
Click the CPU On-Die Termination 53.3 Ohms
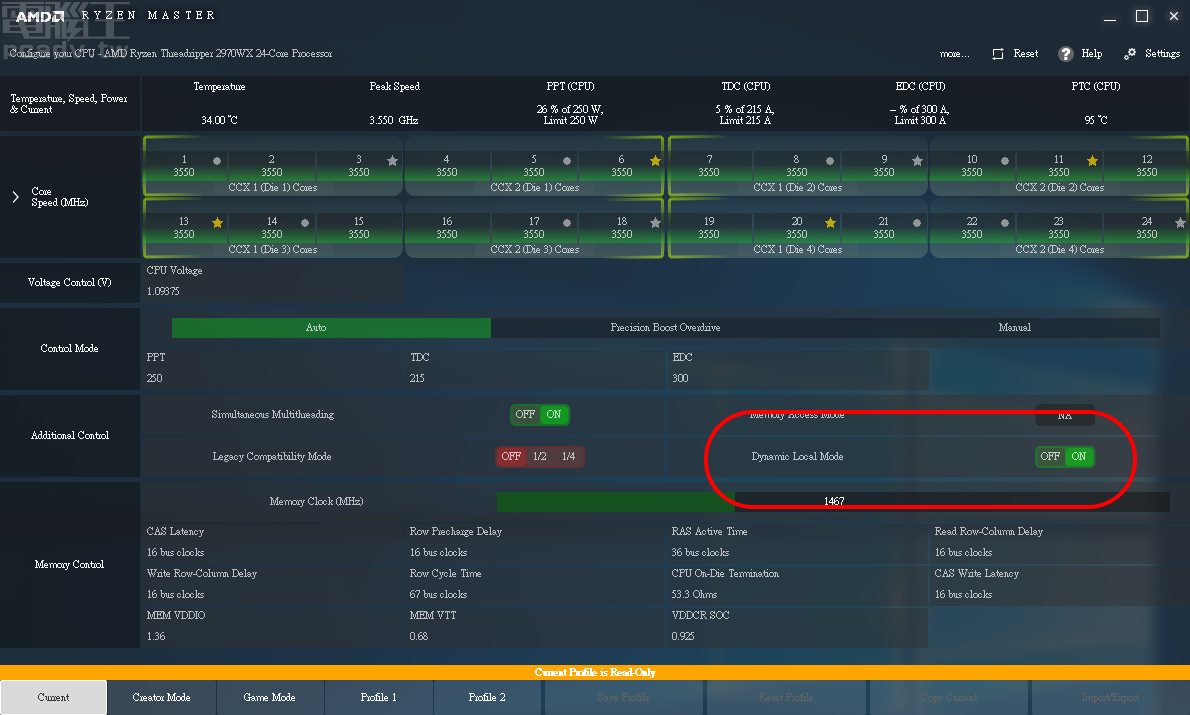(x=694, y=594)
